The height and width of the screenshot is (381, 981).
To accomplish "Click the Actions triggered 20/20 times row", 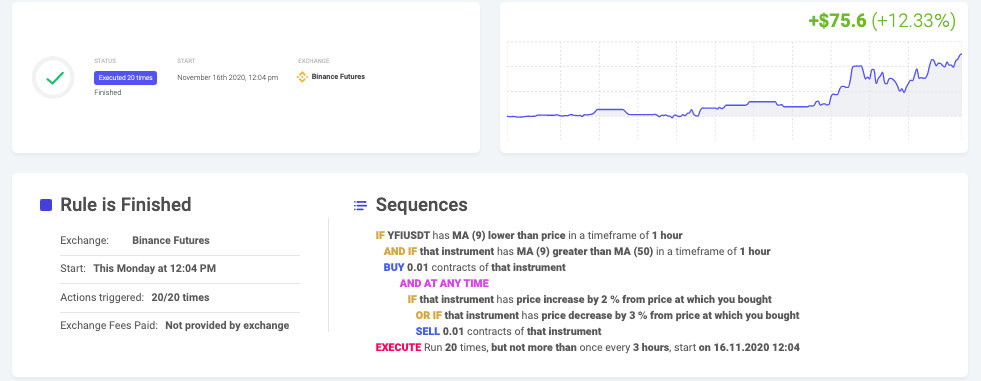I will point(180,297).
